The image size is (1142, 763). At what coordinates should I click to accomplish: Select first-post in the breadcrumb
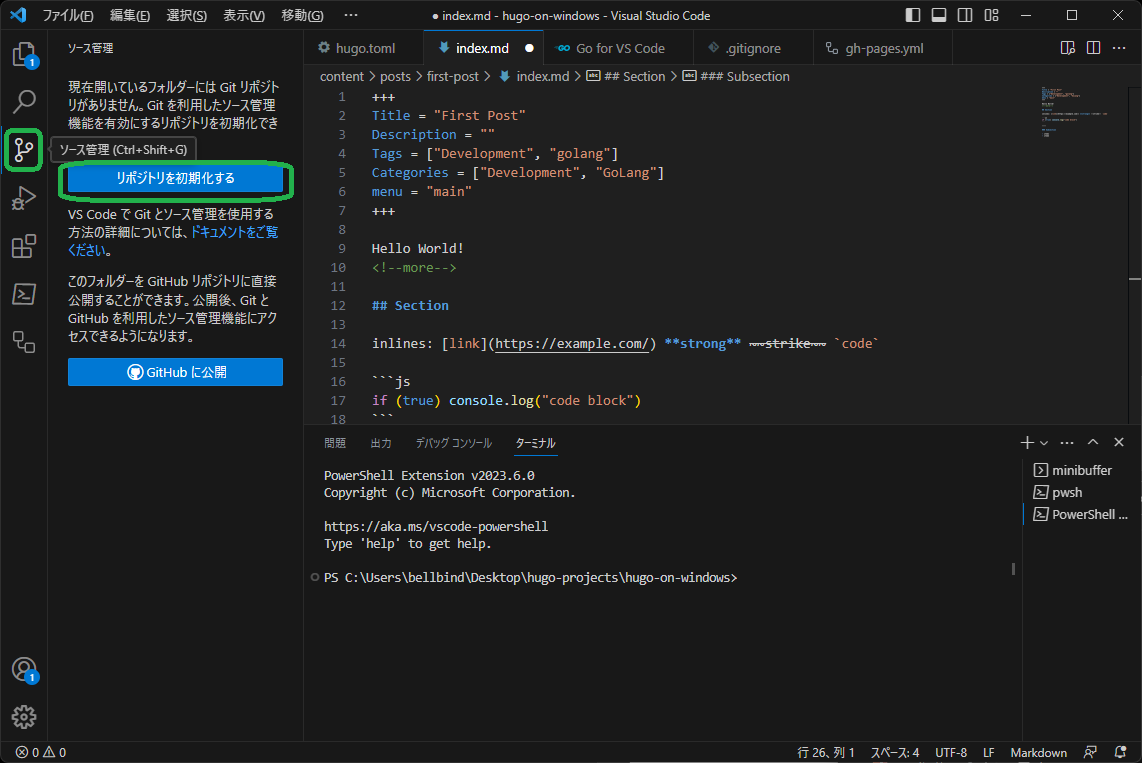[x=453, y=76]
